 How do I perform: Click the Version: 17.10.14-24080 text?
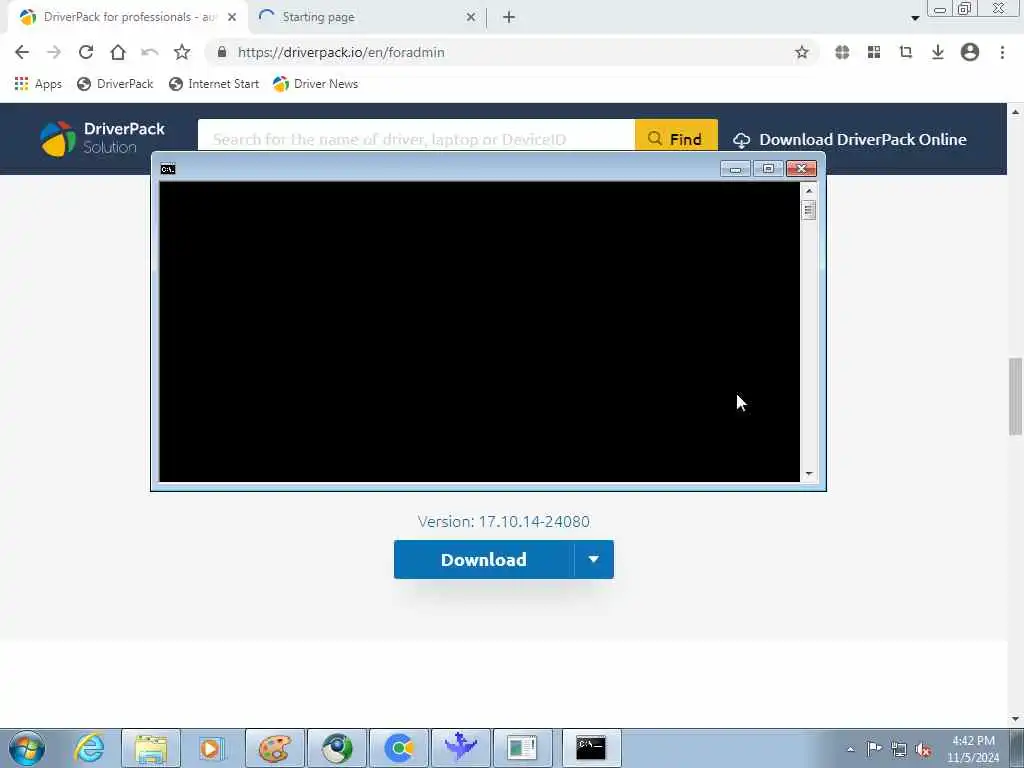[x=504, y=522]
